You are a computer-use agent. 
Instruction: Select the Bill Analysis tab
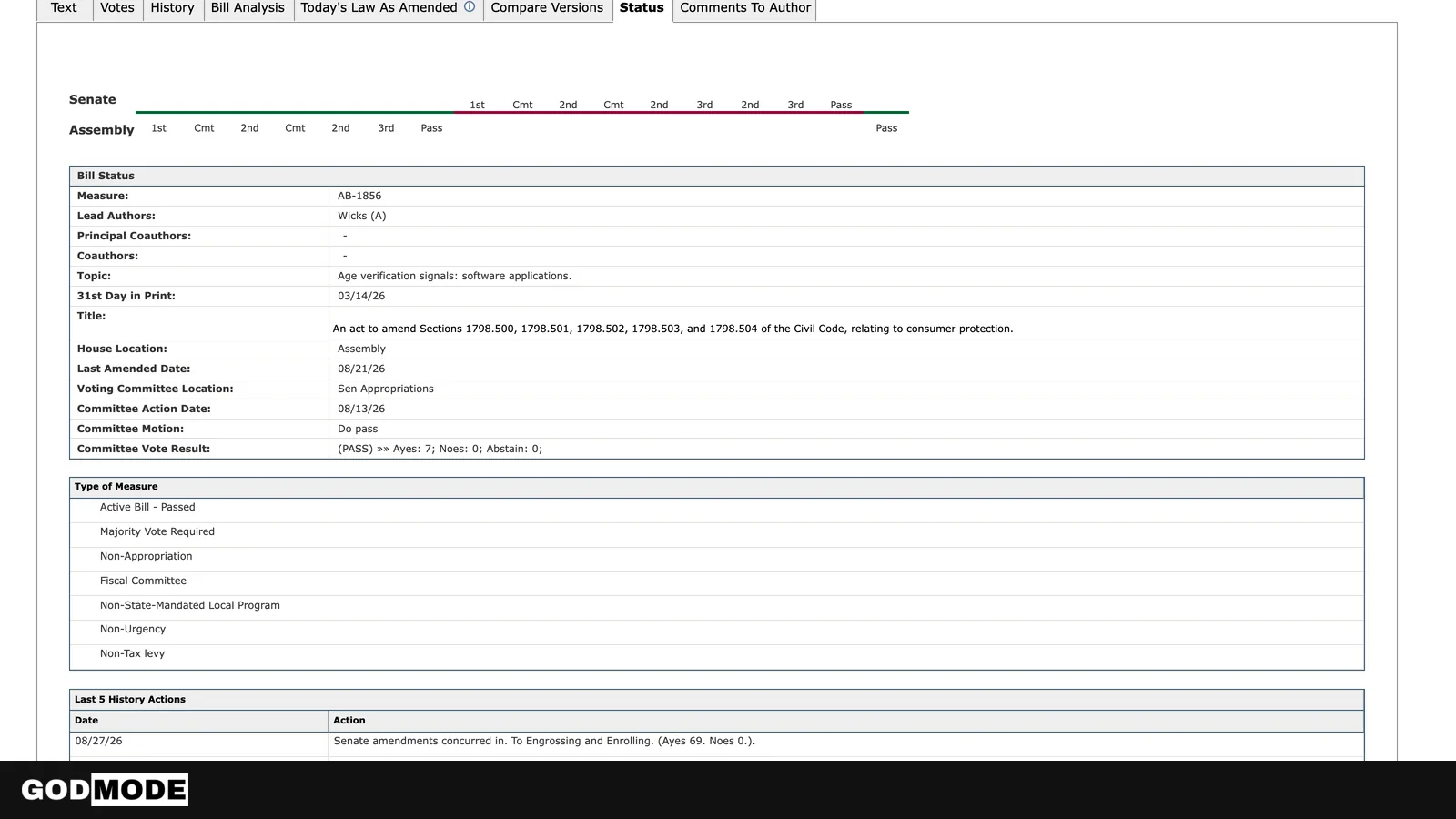248,8
